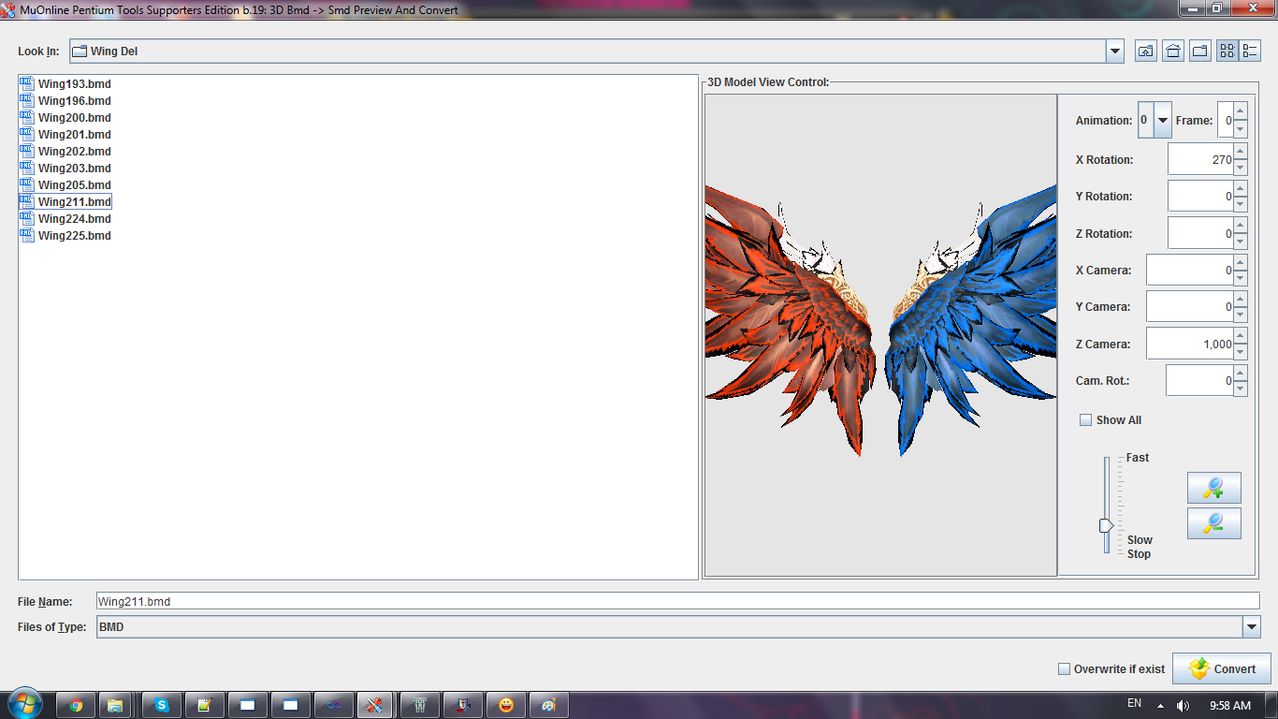Open the Look In folder dropdown

(x=1115, y=51)
